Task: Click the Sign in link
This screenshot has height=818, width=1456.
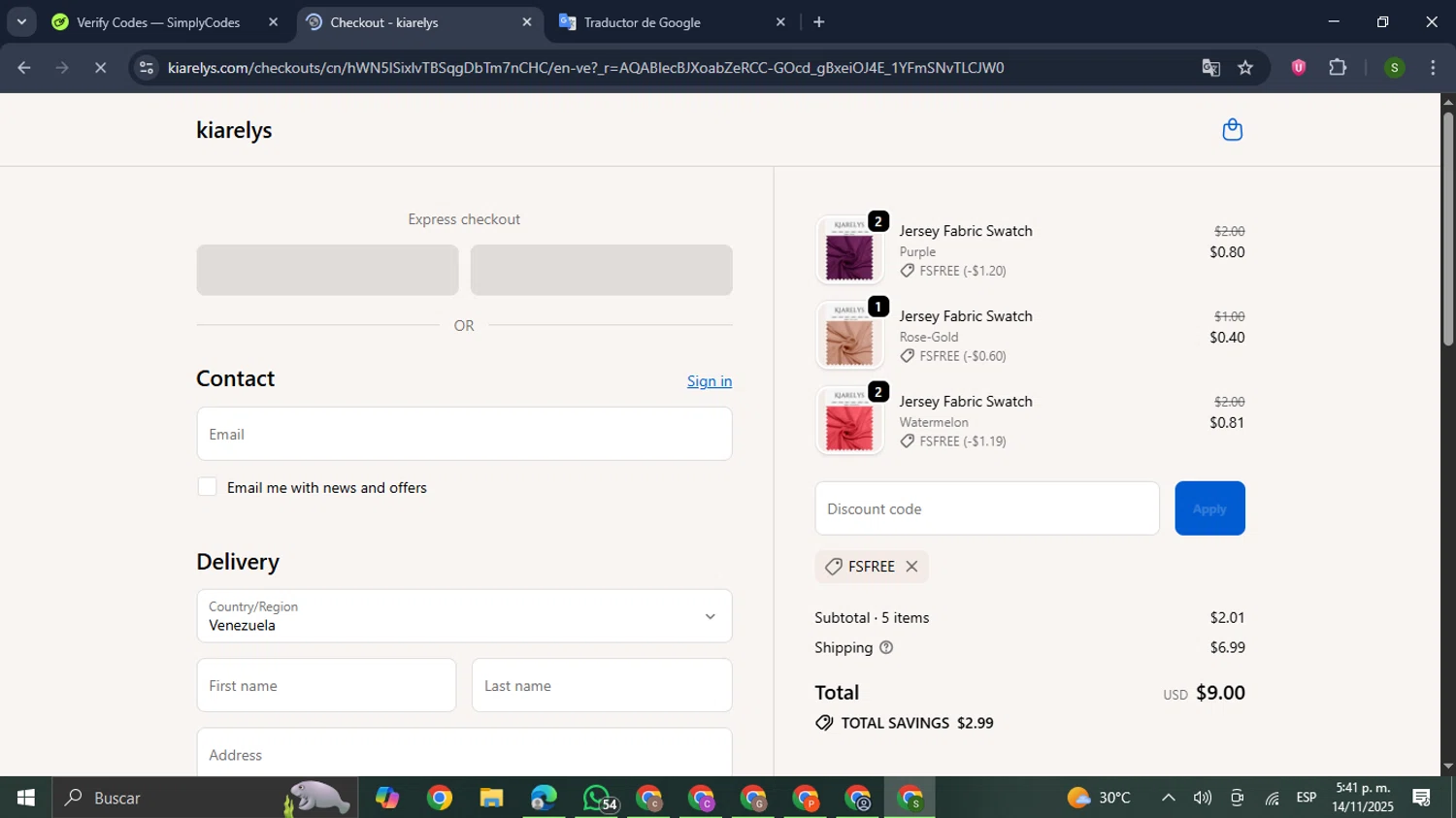Action: 710,381
